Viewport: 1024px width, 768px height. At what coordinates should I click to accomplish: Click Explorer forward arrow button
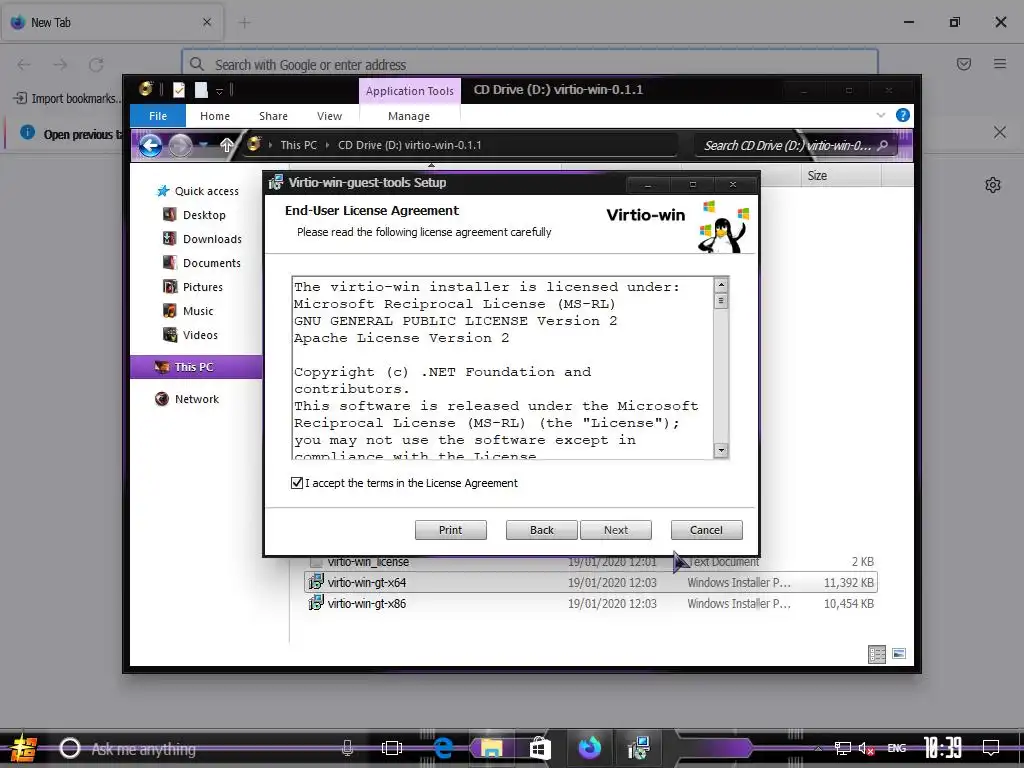(180, 145)
